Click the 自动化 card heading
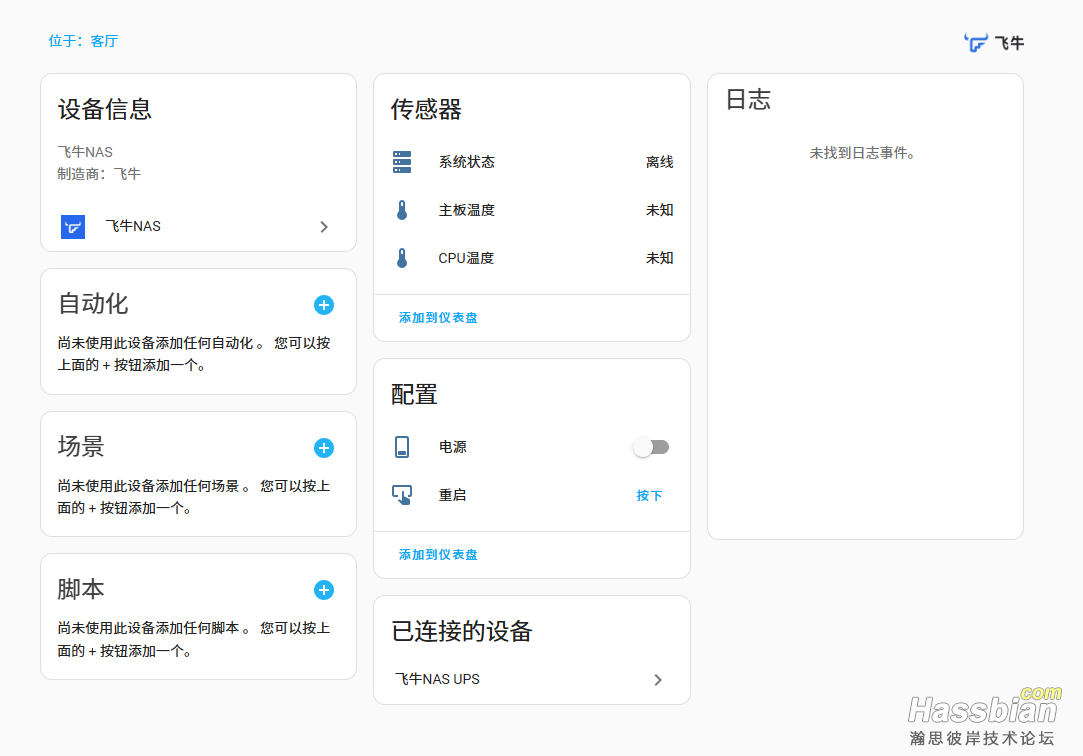Viewport: 1083px width, 756px height. pos(93,304)
